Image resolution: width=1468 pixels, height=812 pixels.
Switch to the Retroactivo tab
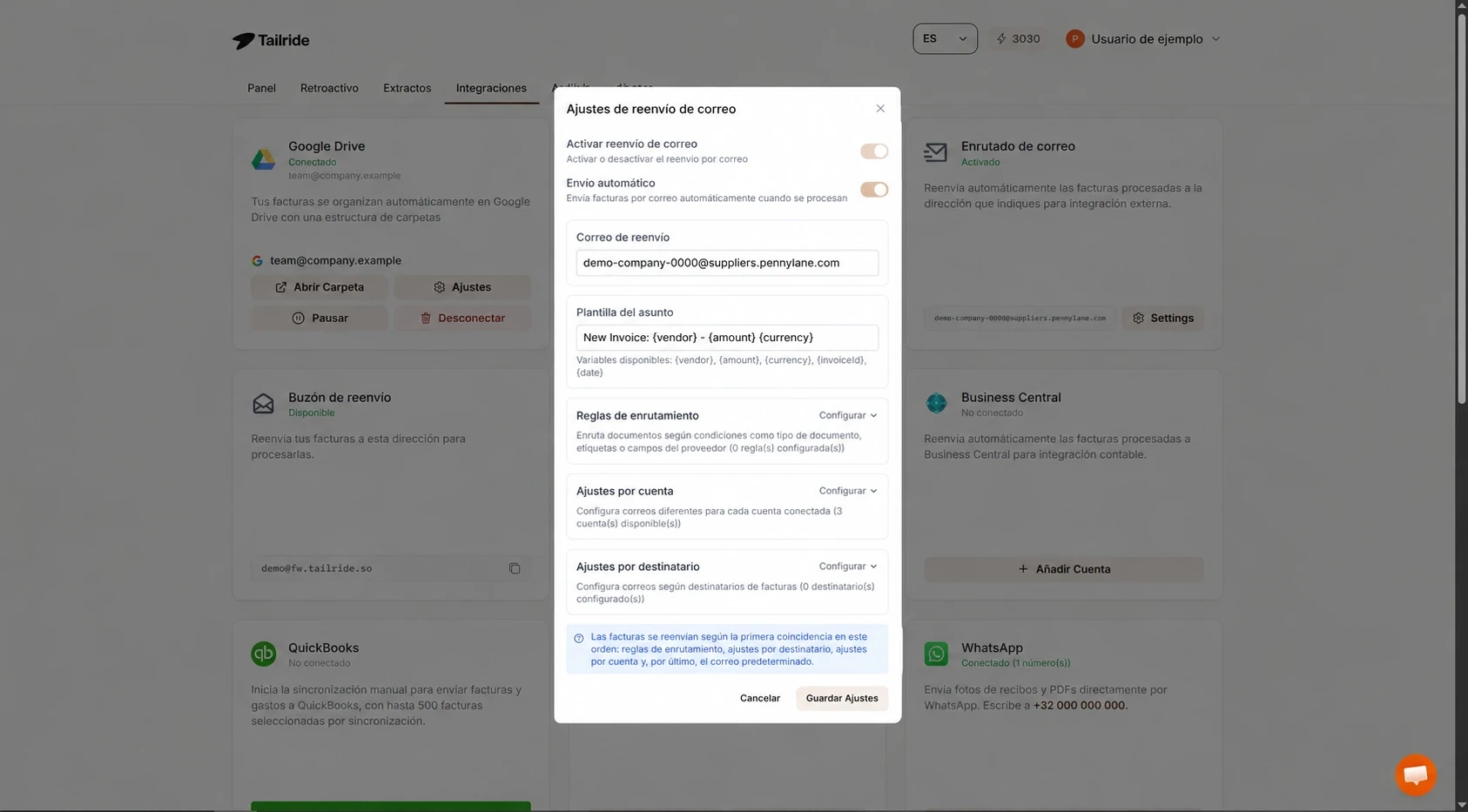[x=329, y=88]
